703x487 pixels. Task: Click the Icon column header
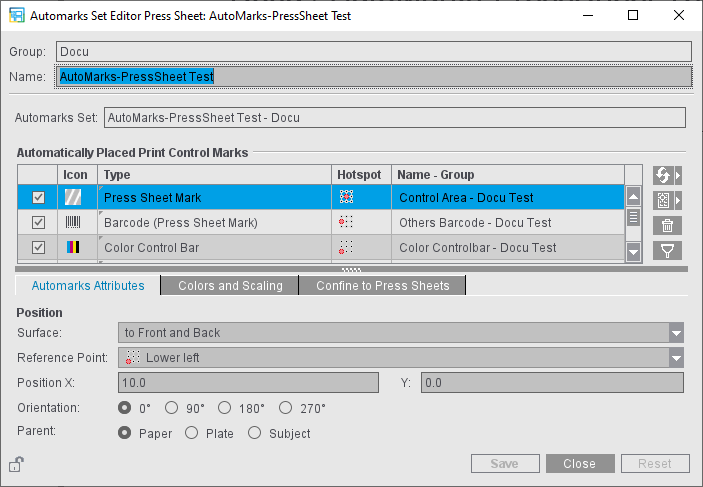(x=77, y=174)
